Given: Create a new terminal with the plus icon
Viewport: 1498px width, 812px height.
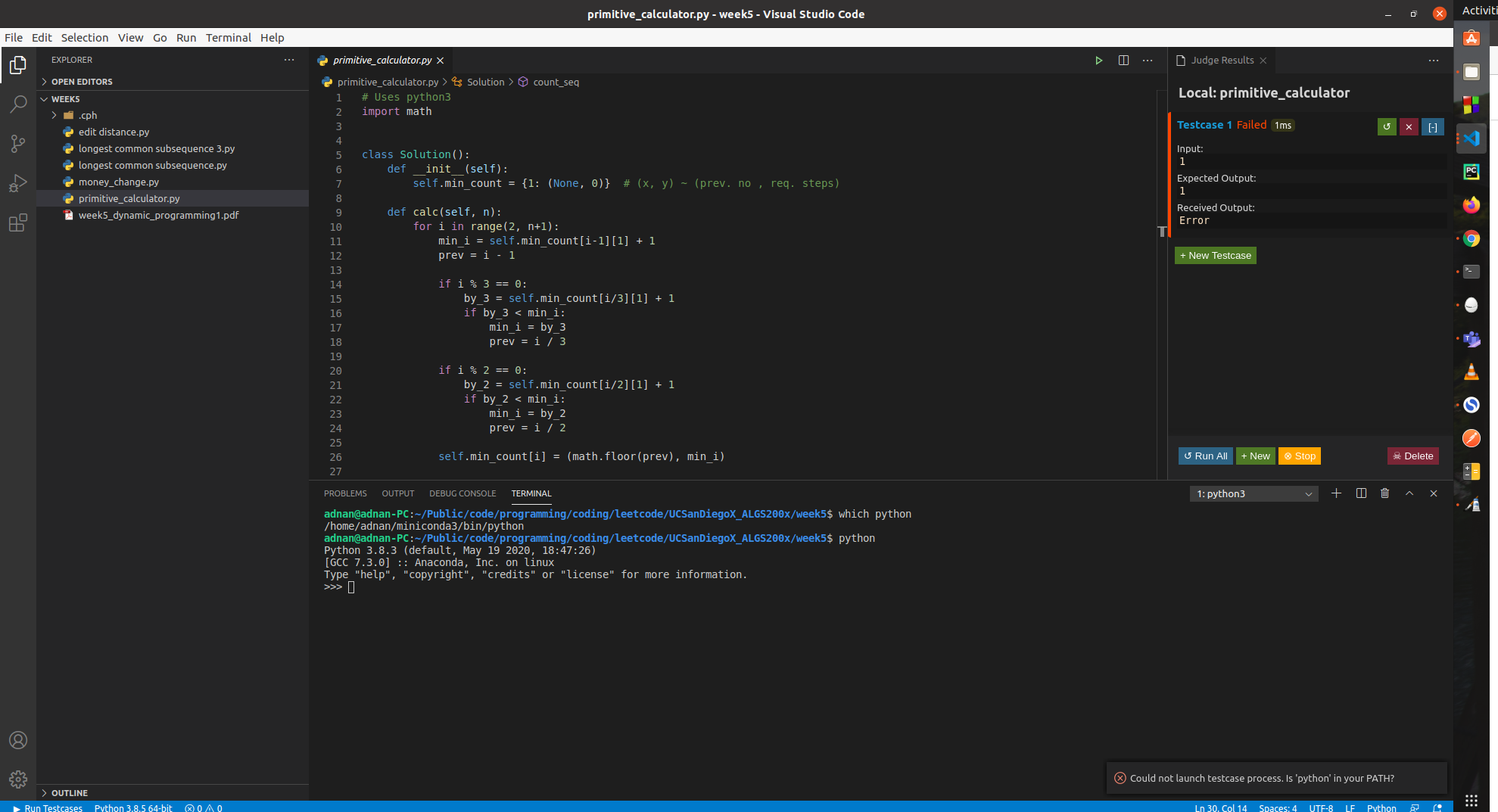Looking at the screenshot, I should (1336, 493).
